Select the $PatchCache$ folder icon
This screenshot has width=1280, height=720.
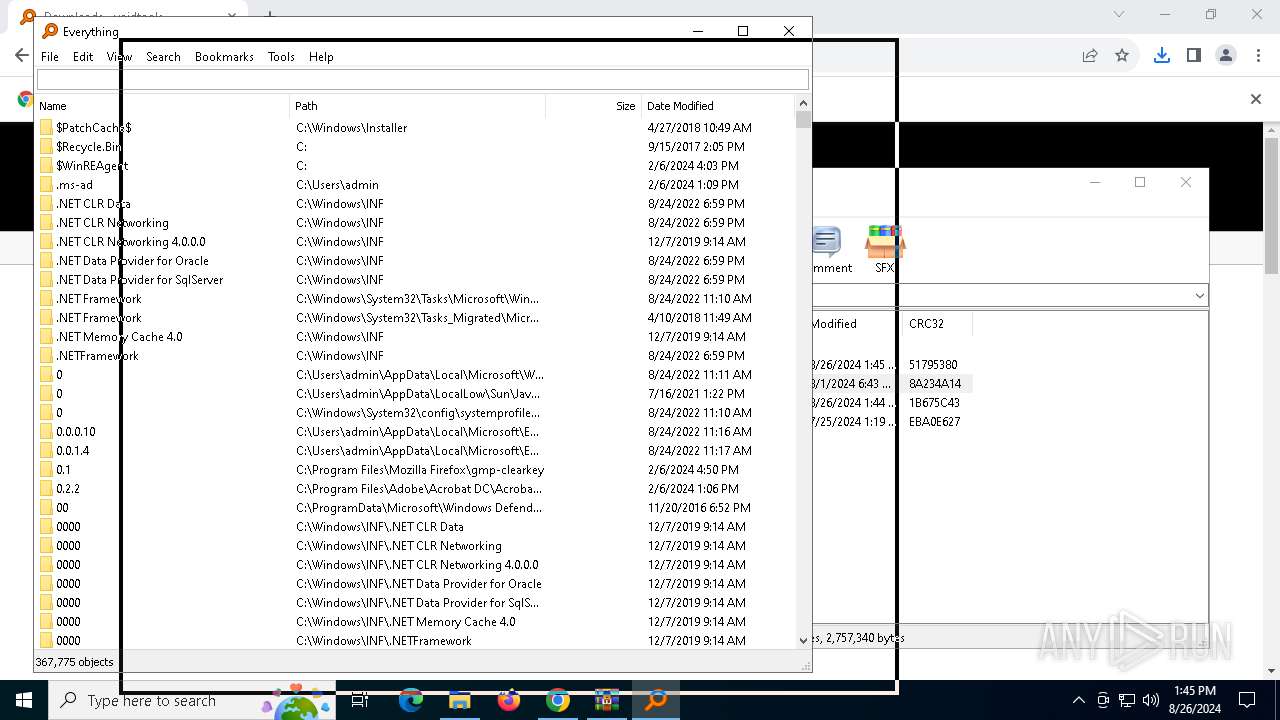coord(46,128)
